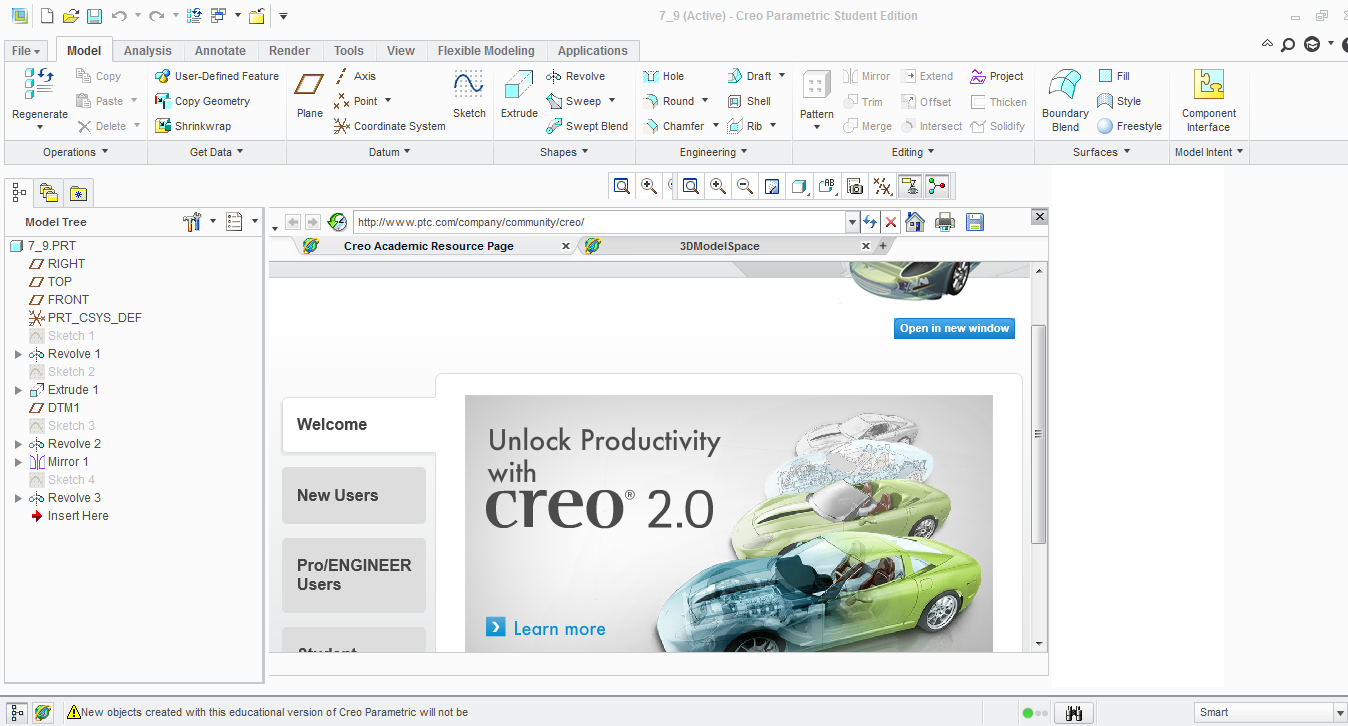This screenshot has width=1348, height=726.
Task: Expand the Revolve 1 tree node
Action: click(x=18, y=354)
